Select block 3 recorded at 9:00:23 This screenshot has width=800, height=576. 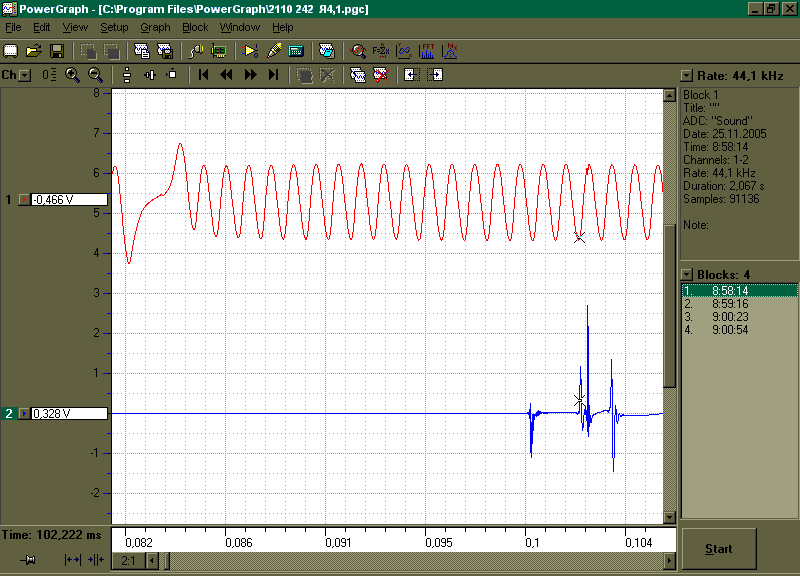(740, 317)
